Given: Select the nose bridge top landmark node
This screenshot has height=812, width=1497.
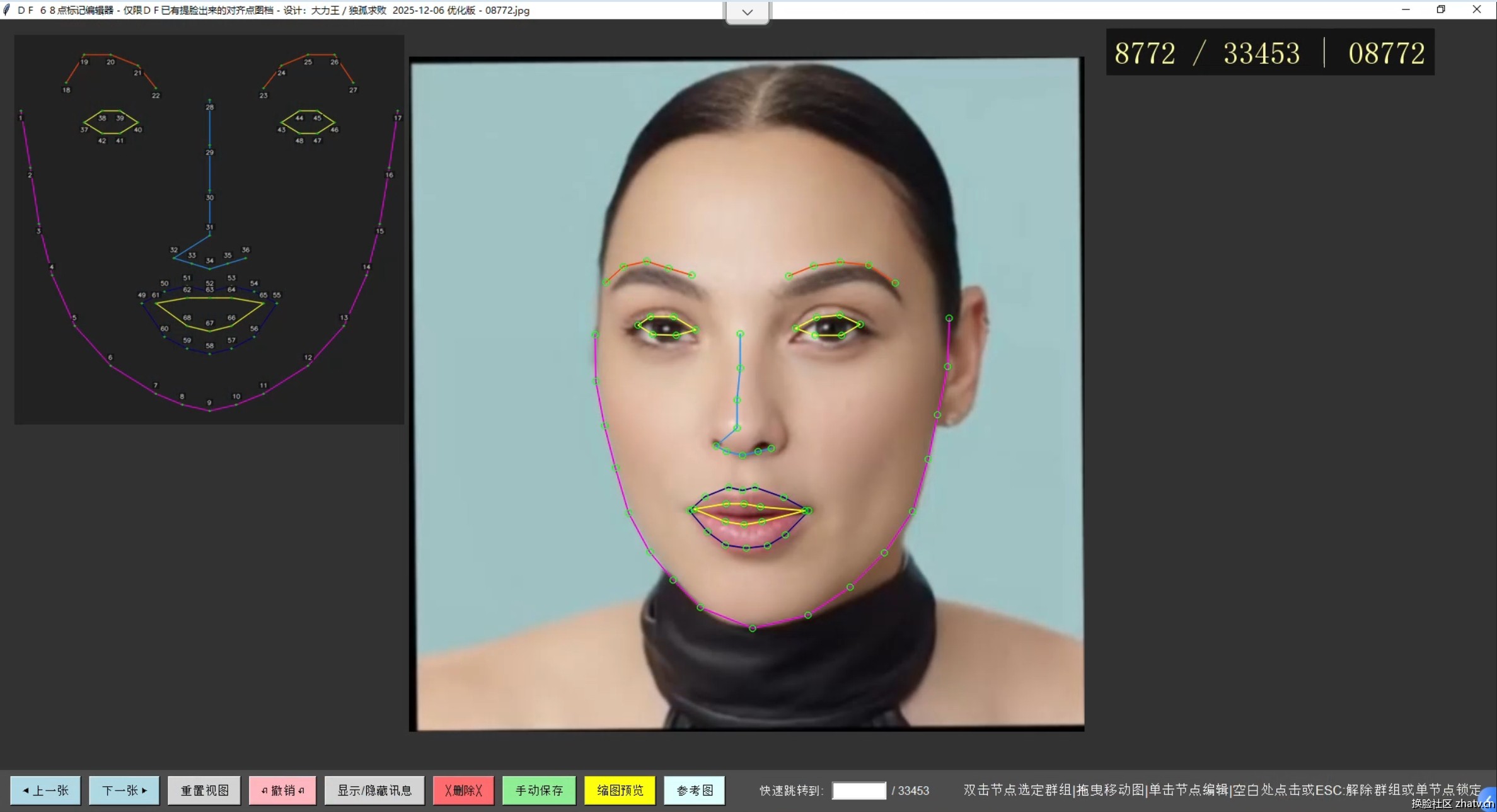Looking at the screenshot, I should coord(740,334).
